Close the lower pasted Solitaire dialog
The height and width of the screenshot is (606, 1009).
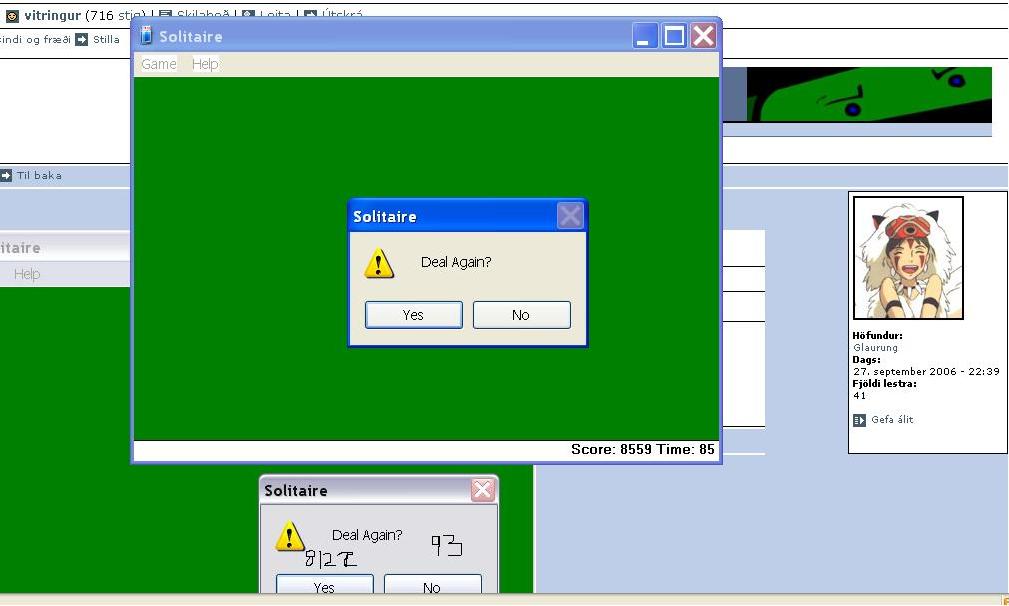click(x=483, y=490)
